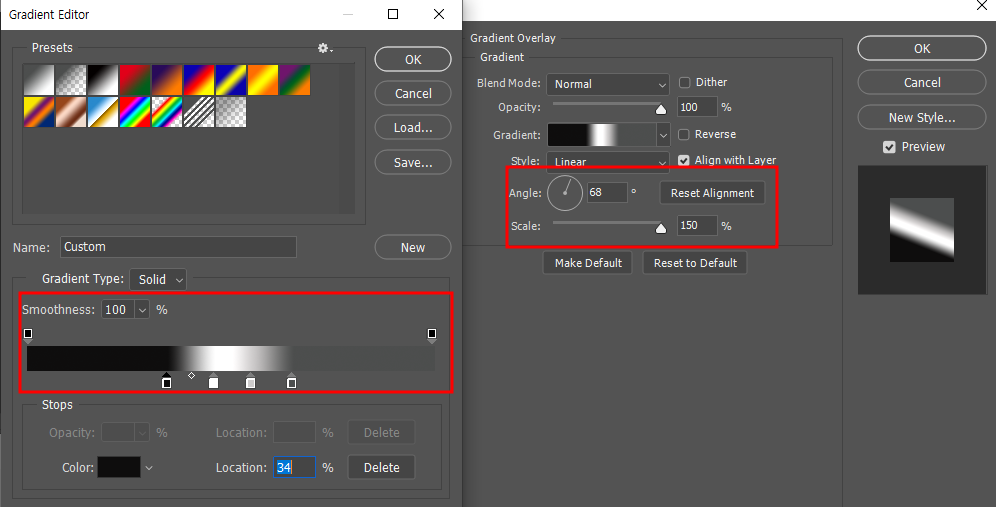
Task: Apply the Spectrum rainbow gradient preset
Action: click(x=135, y=112)
